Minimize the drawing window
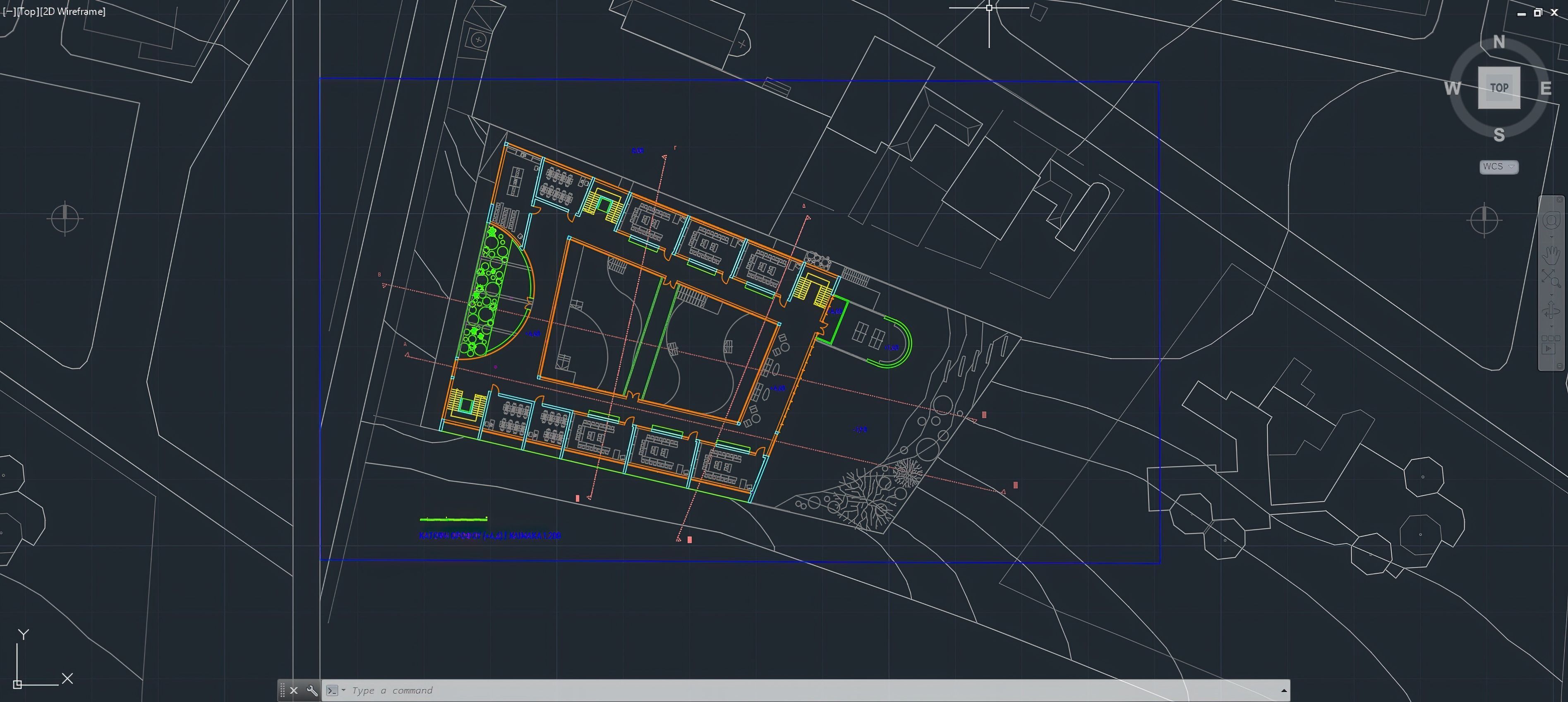 [x=1522, y=14]
